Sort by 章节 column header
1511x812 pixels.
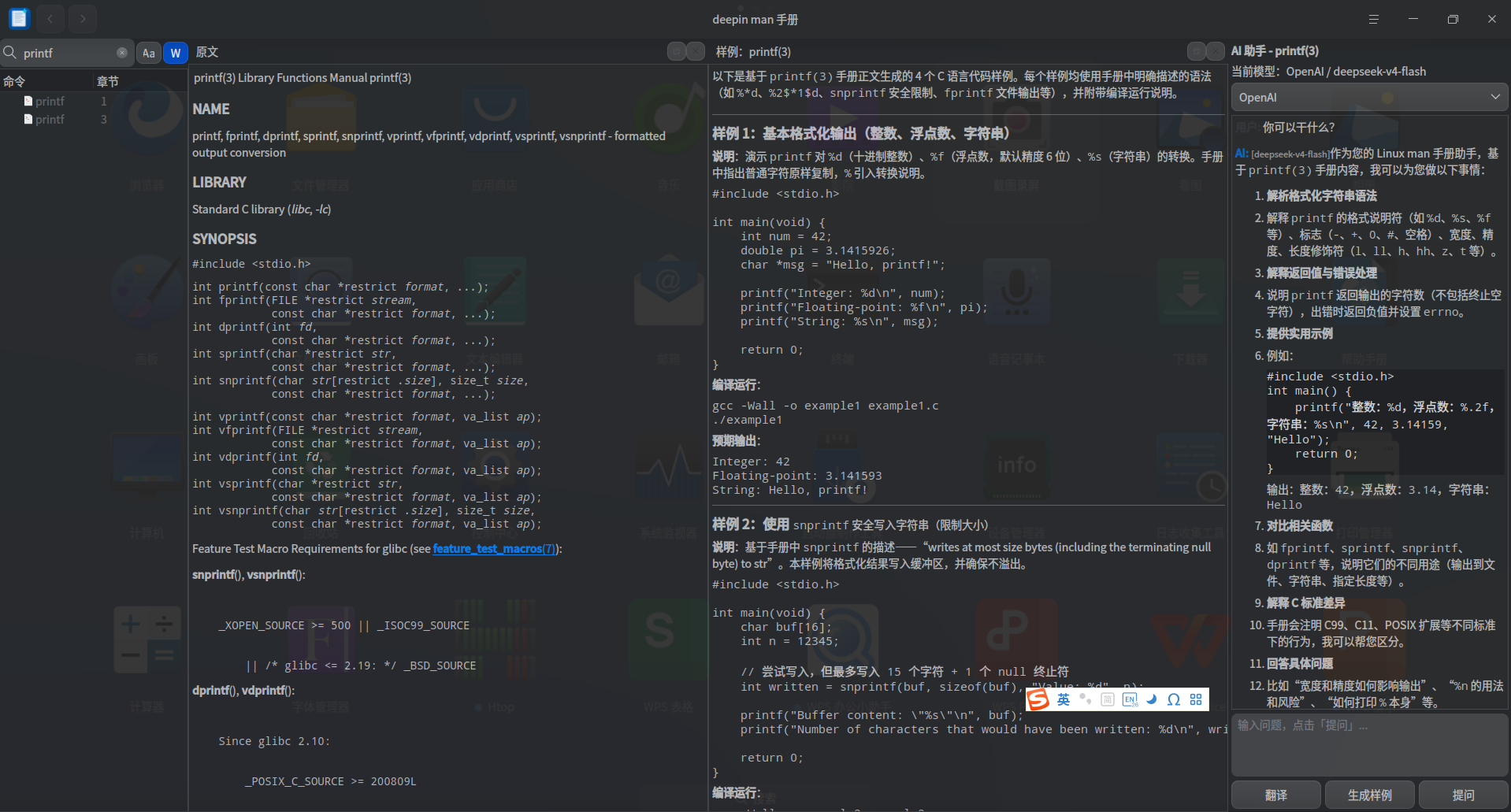tap(139, 81)
